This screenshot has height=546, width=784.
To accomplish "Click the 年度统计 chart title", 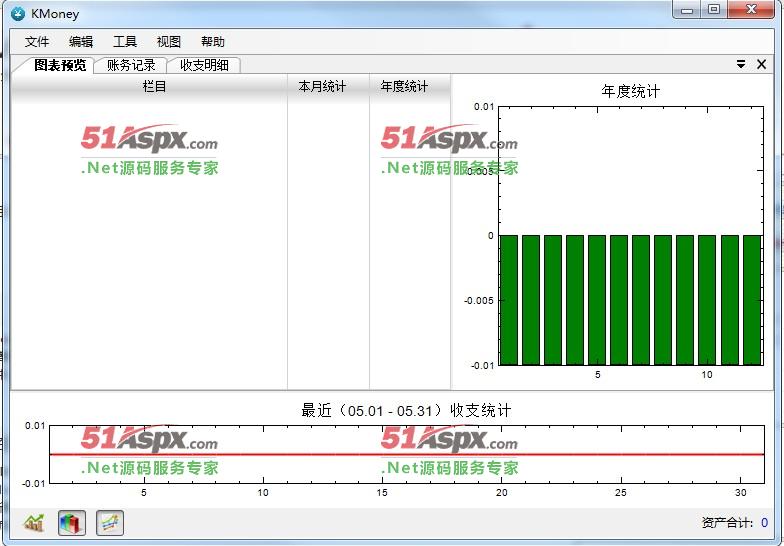I will tap(630, 92).
